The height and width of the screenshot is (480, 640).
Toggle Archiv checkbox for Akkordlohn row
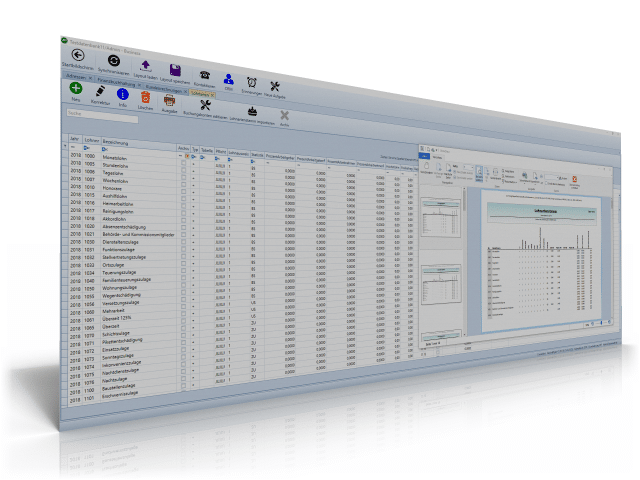pos(184,220)
